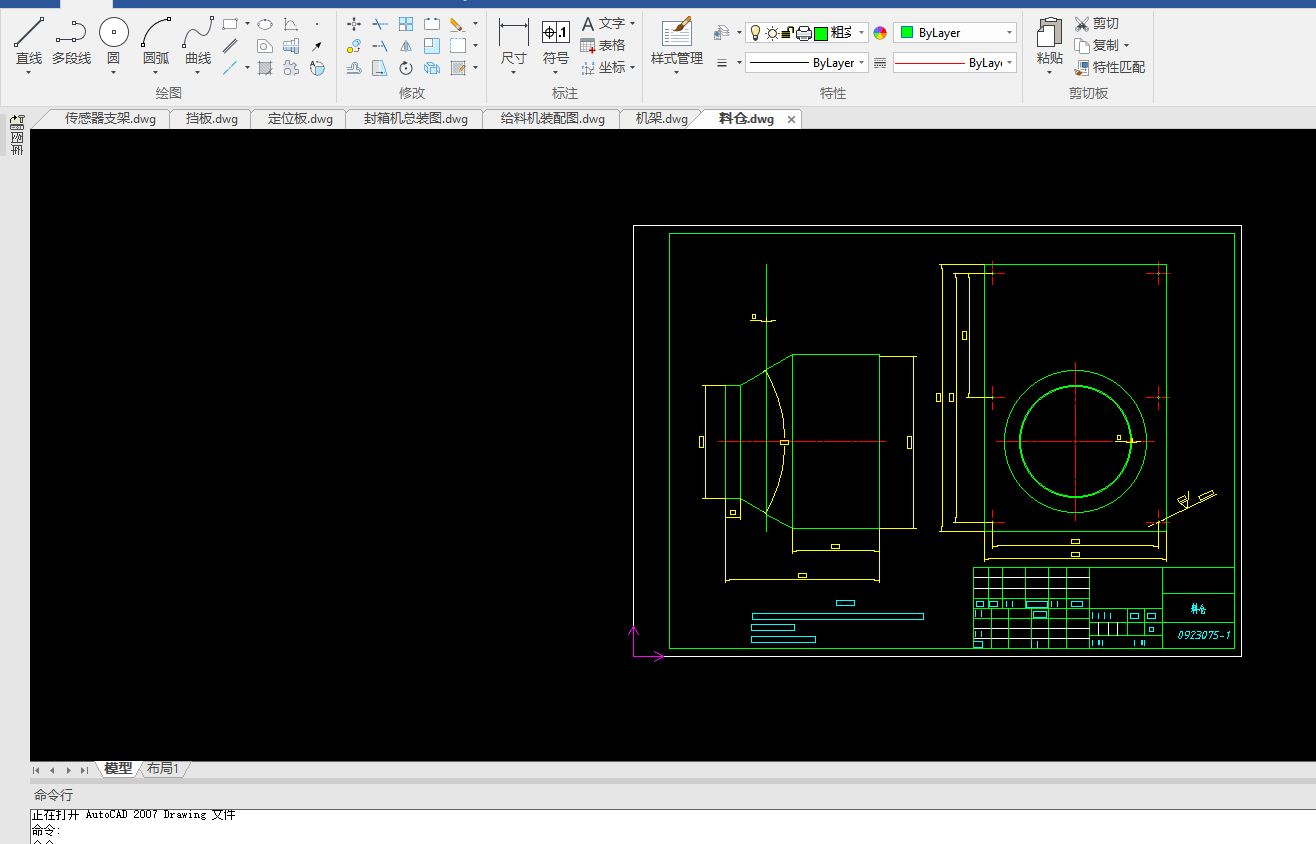The image size is (1316, 844).
Task: Select the 直线 (Line) drawing tool
Action: [x=29, y=40]
